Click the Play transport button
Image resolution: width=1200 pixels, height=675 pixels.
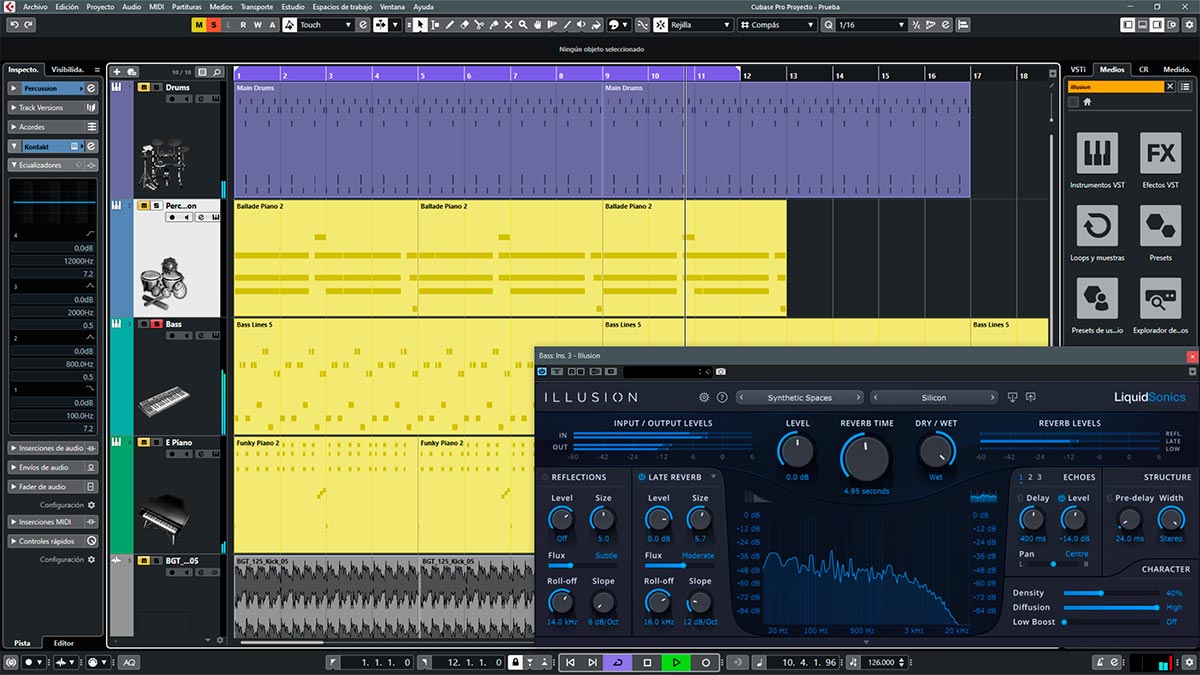pos(677,662)
